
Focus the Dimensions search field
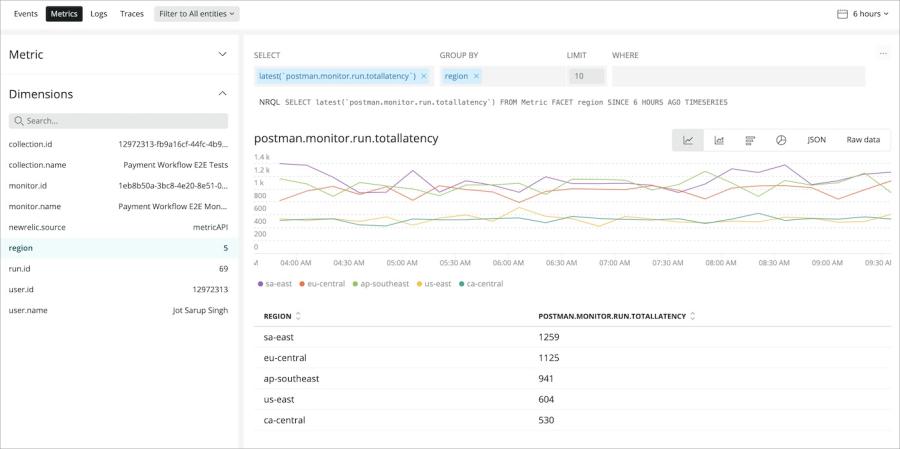click(118, 121)
